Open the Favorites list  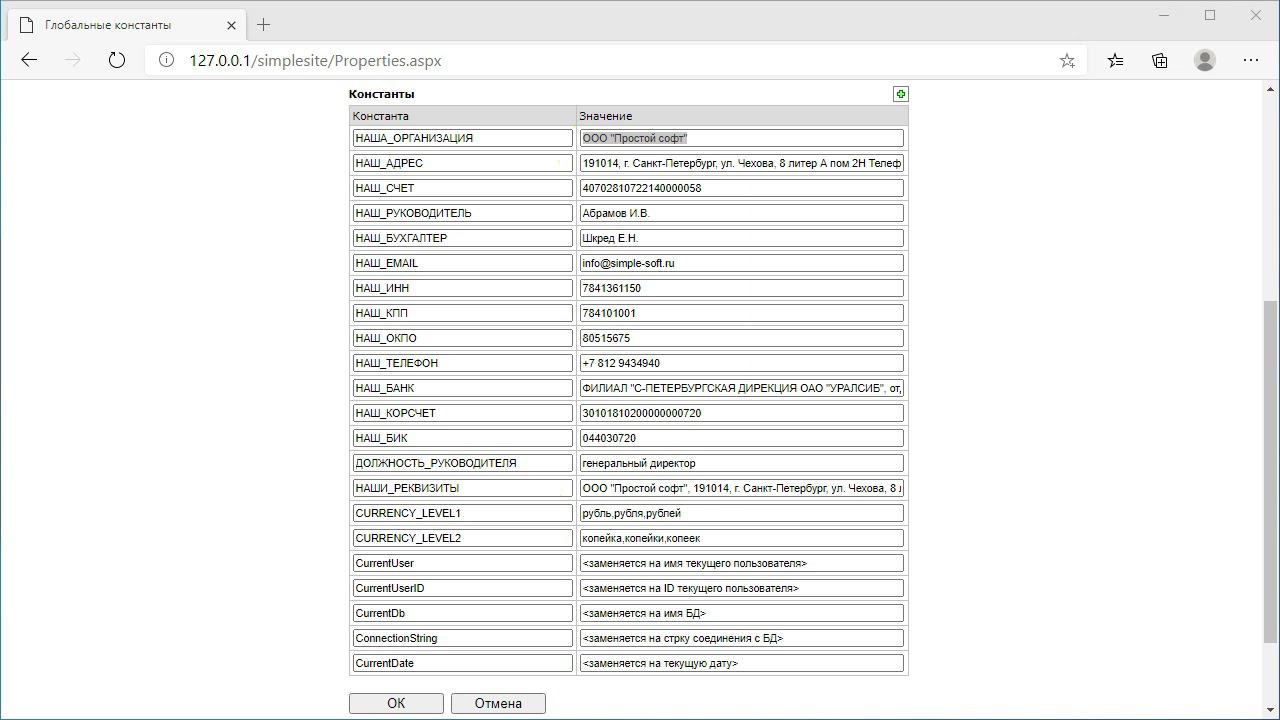click(1116, 61)
